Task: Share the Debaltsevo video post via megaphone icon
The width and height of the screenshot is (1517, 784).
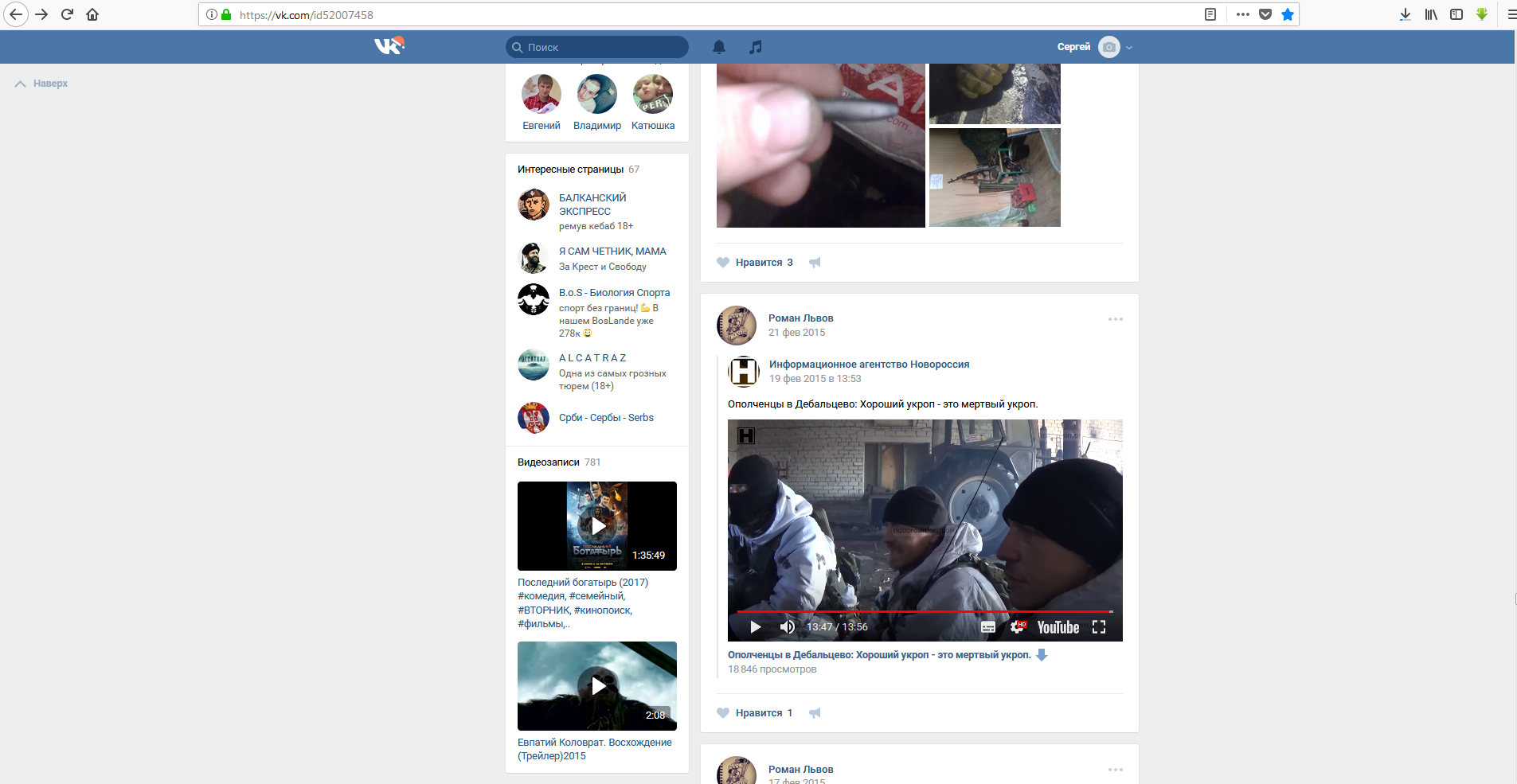Action: click(x=815, y=713)
